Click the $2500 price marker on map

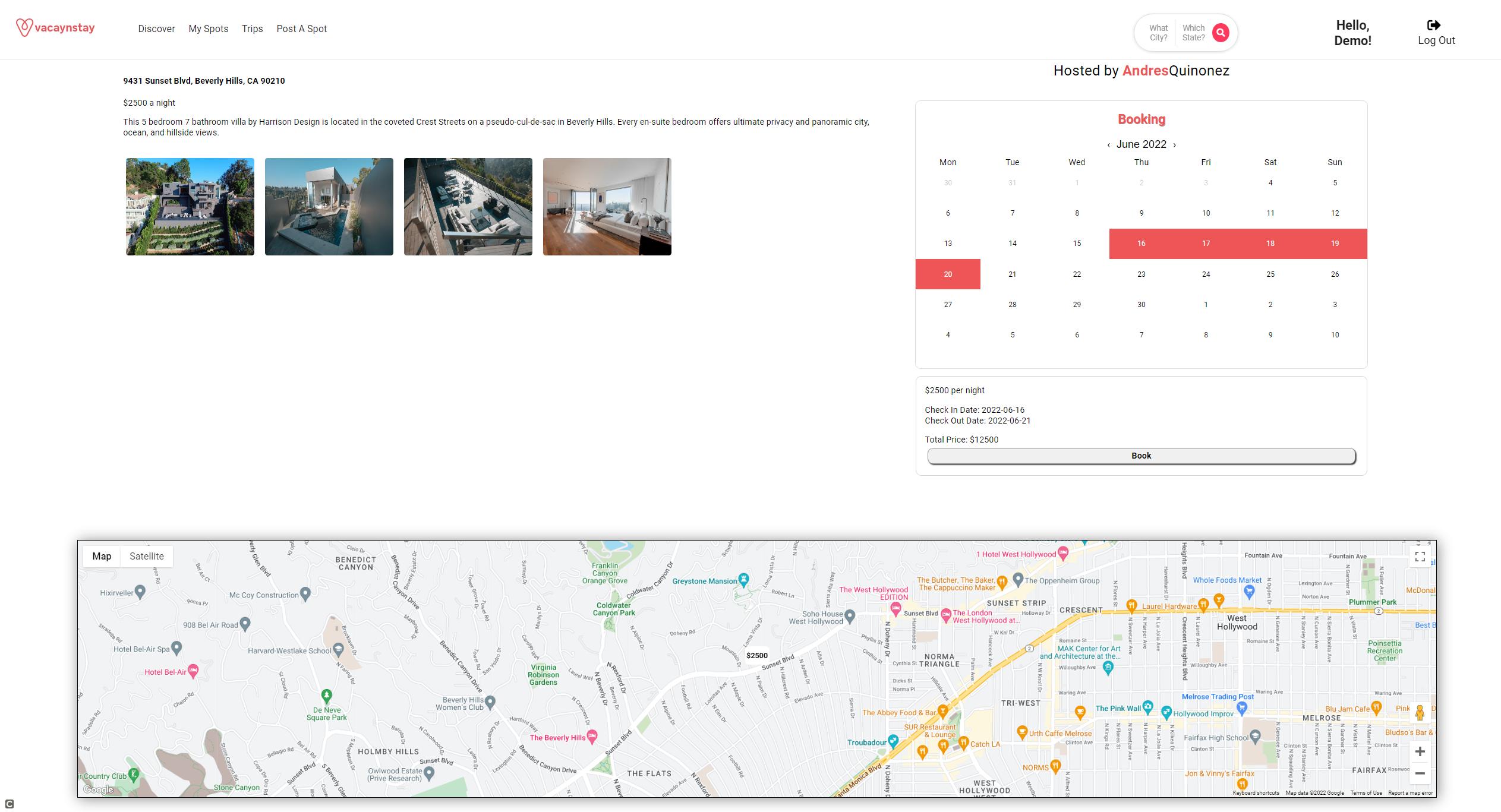coord(756,655)
